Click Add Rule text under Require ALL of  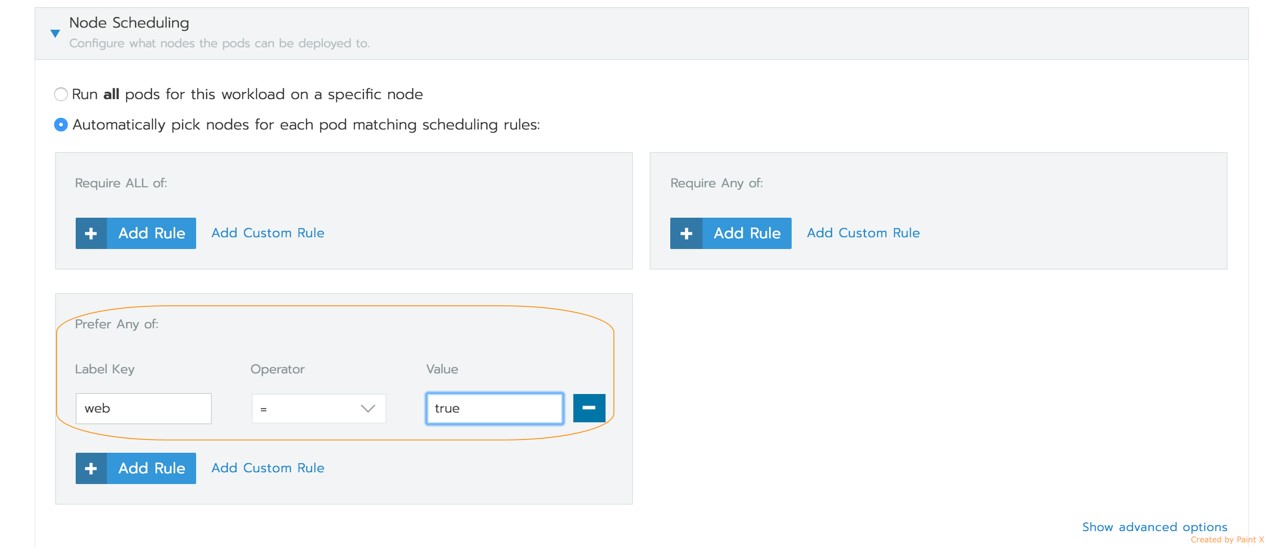(x=152, y=233)
